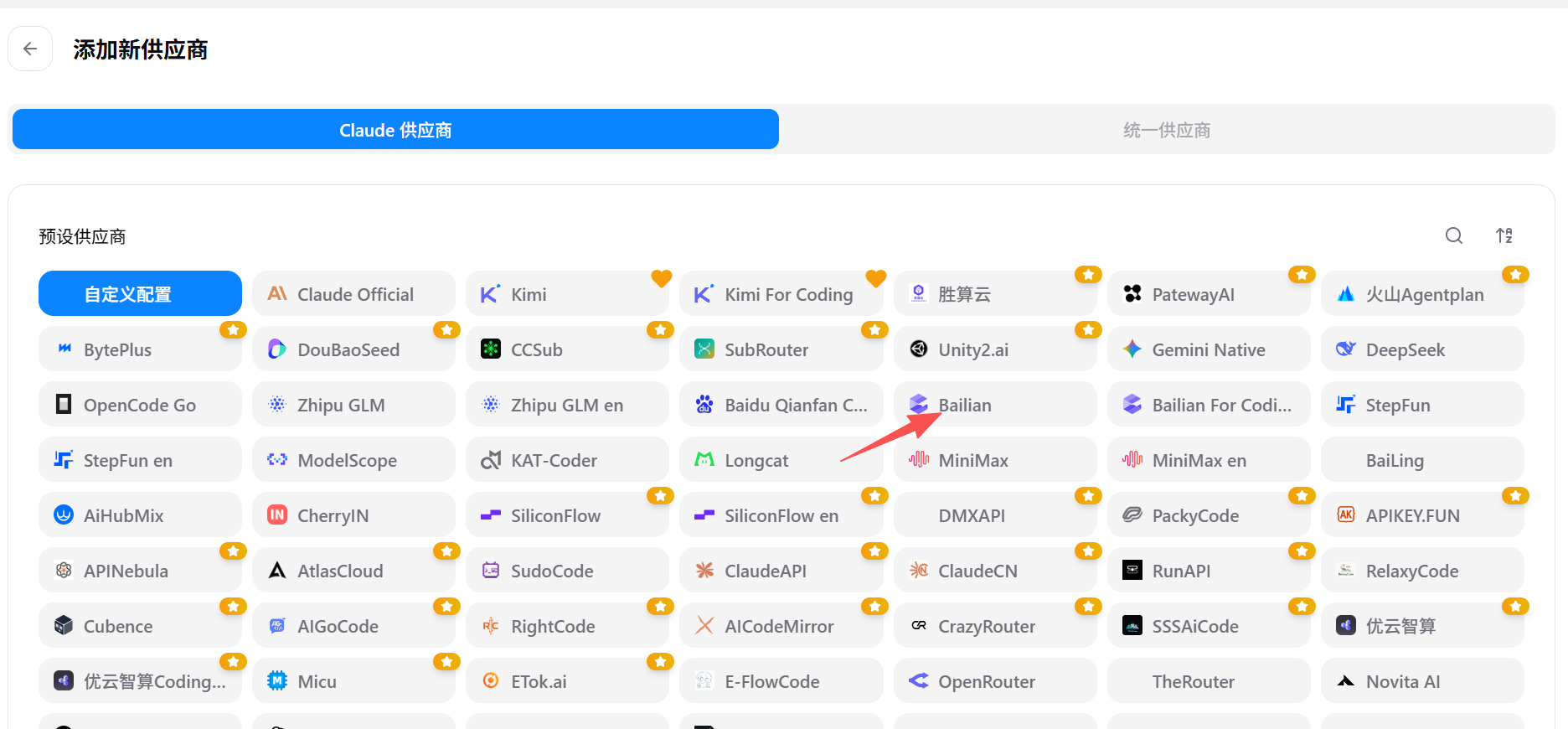The height and width of the screenshot is (729, 1568).
Task: Click the CherryIN logo icon
Action: coord(277,514)
